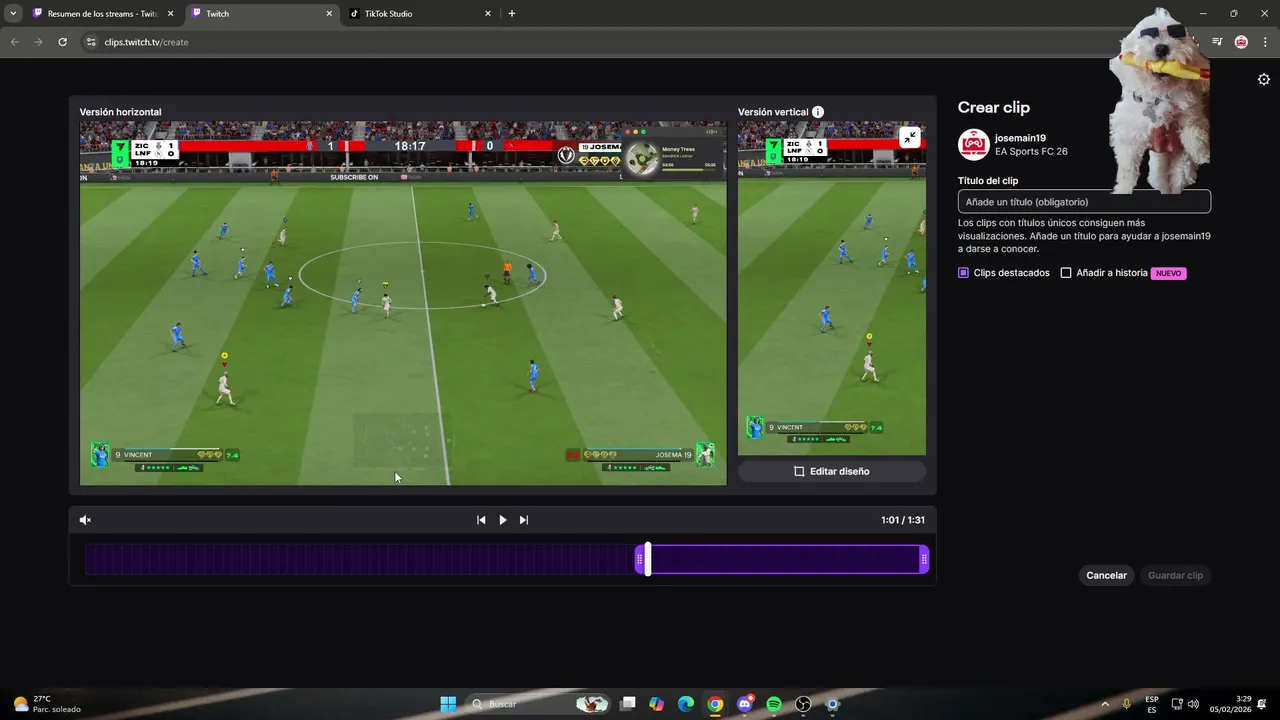Play the clip preview
1280x720 pixels.
[x=503, y=520]
